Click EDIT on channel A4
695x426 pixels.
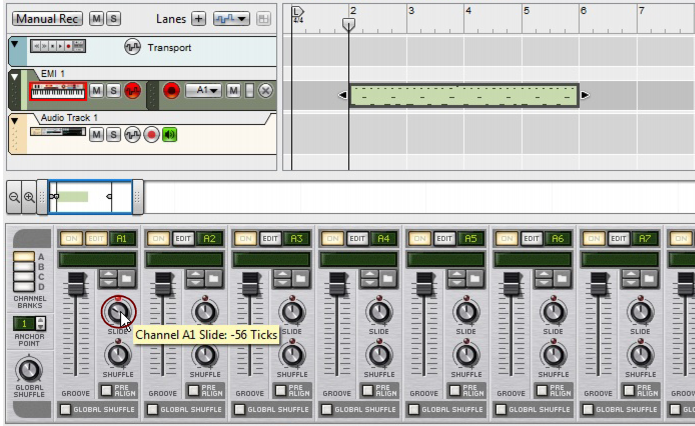coord(357,238)
